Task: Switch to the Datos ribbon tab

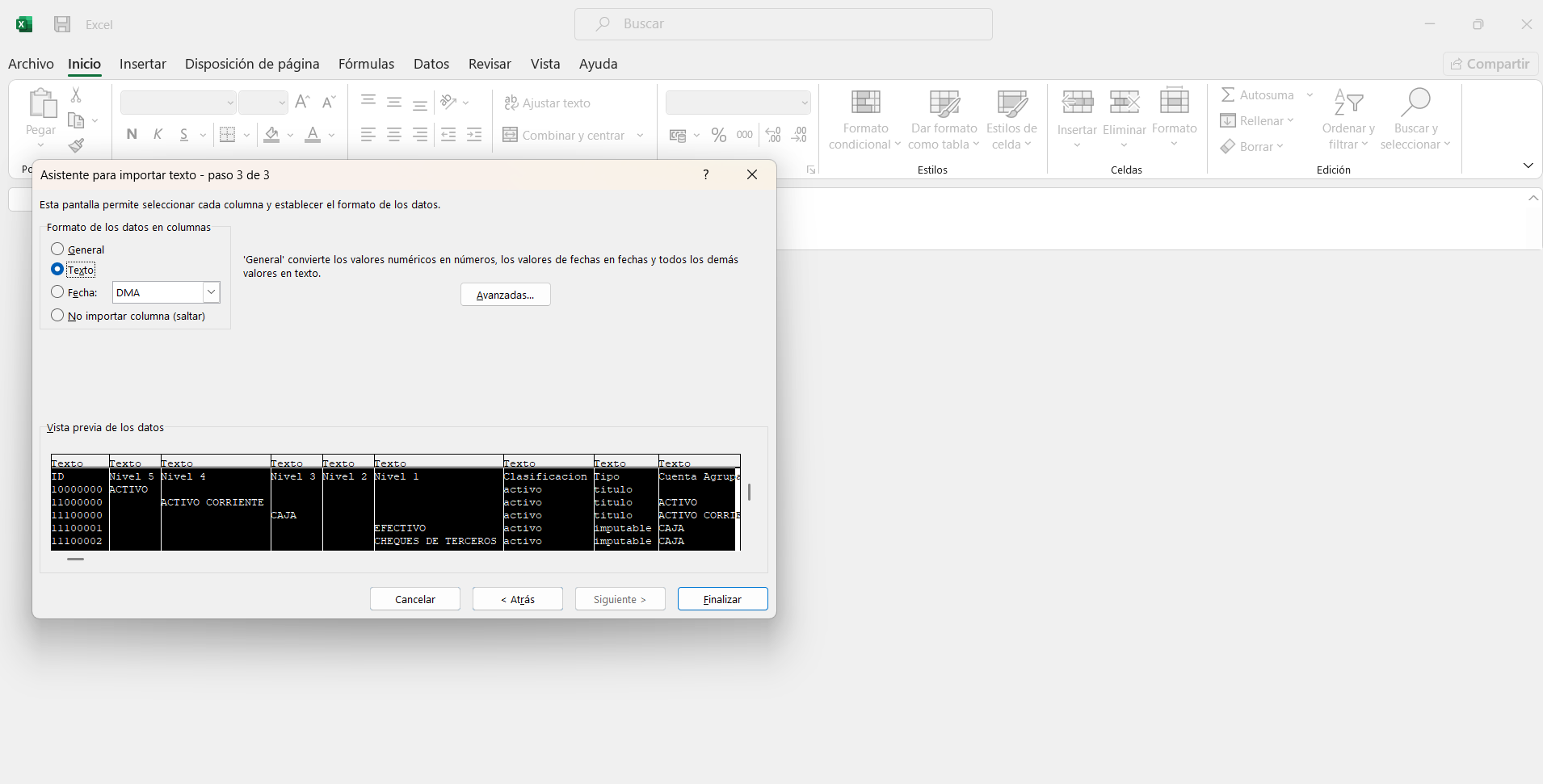Action: (x=431, y=64)
